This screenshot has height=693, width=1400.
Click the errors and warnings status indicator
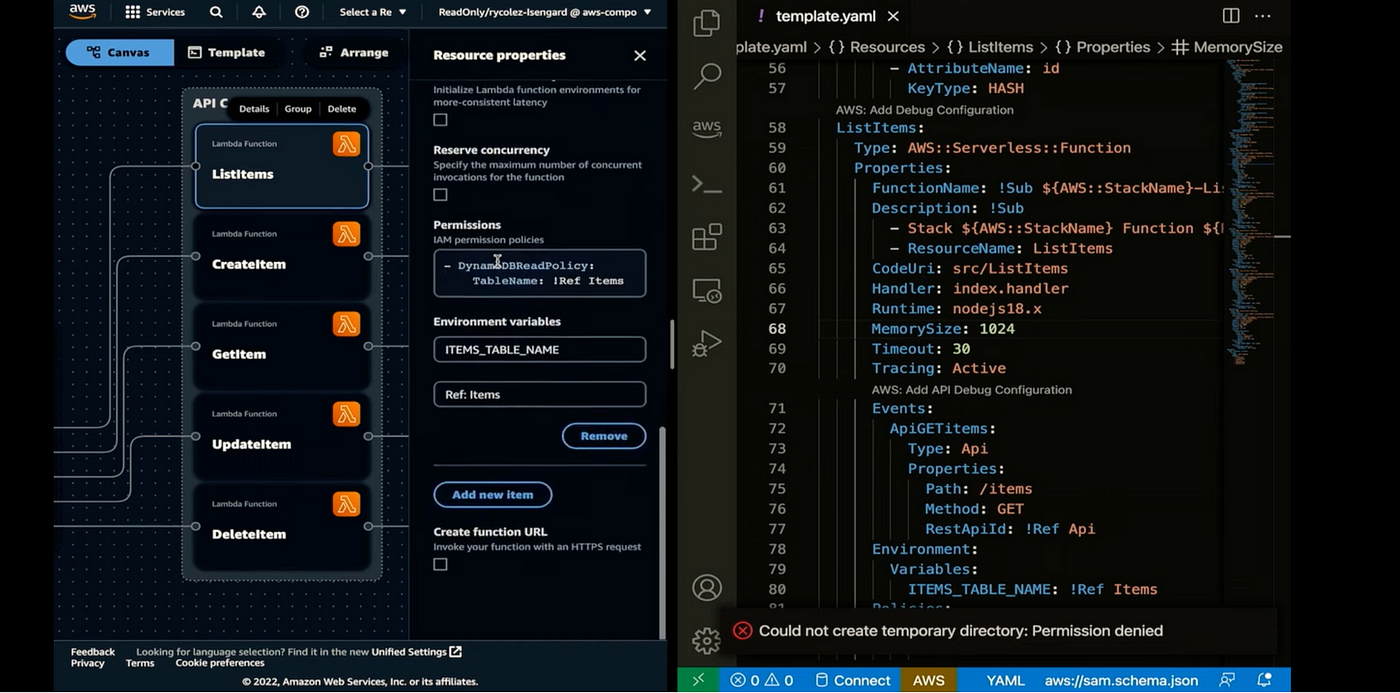[761, 680]
